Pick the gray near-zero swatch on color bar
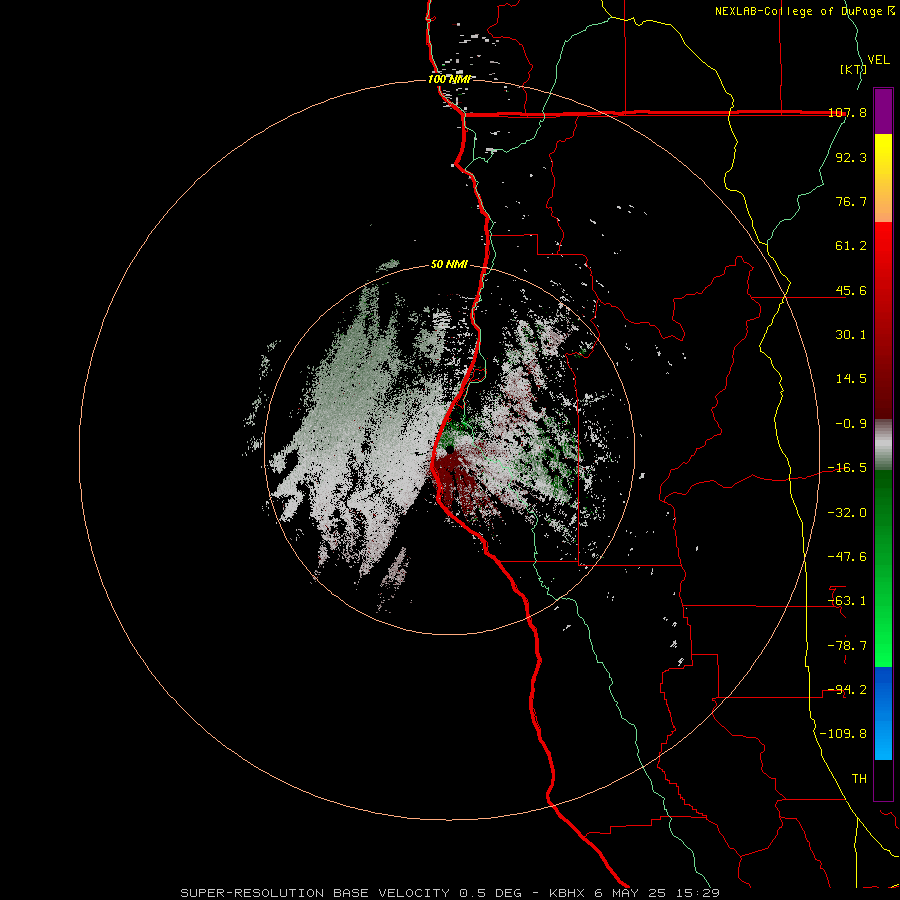 click(x=883, y=445)
